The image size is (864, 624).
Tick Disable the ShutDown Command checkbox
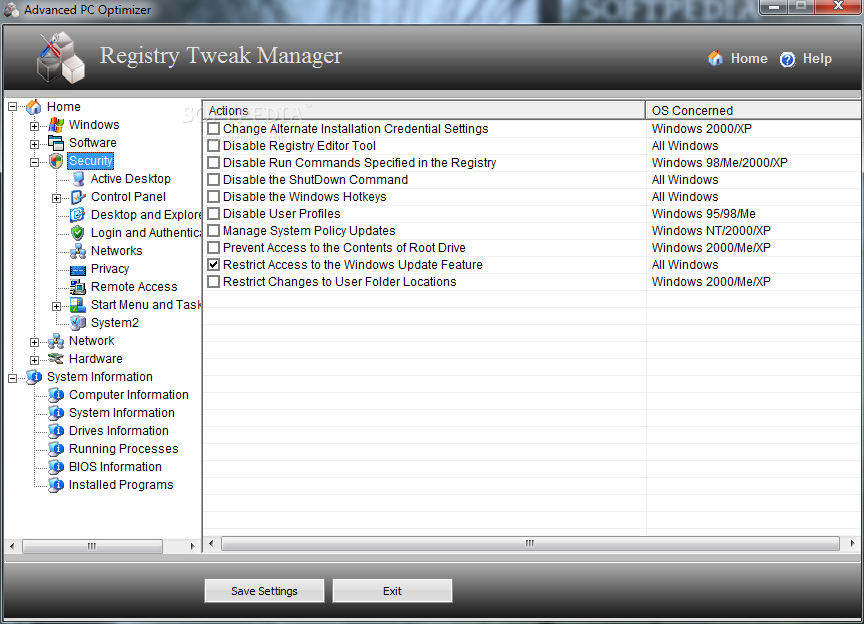point(213,180)
